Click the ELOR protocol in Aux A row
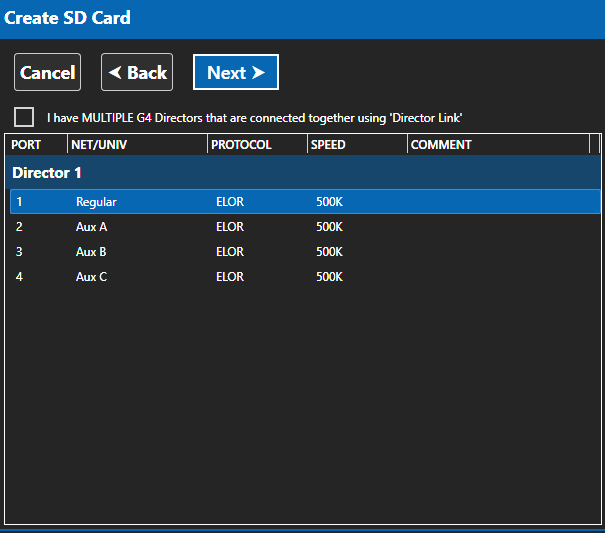 (x=230, y=227)
